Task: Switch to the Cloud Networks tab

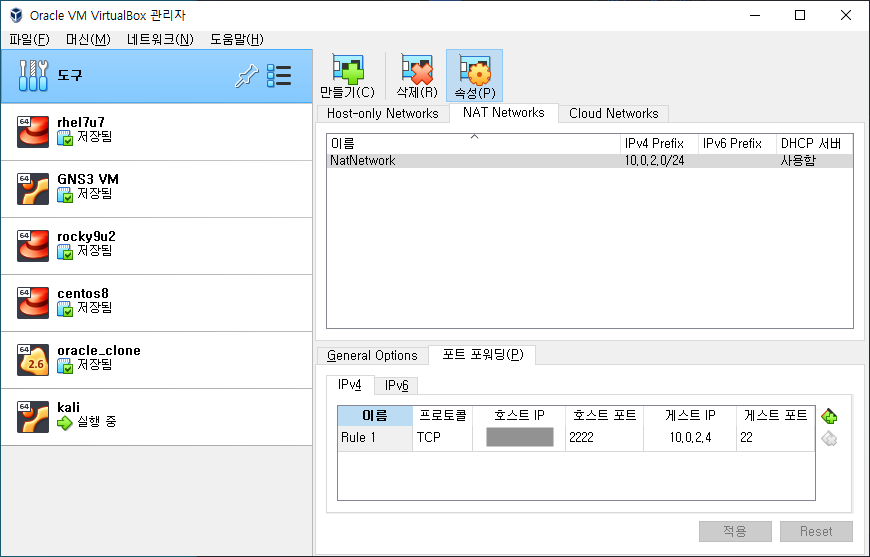Action: [614, 113]
